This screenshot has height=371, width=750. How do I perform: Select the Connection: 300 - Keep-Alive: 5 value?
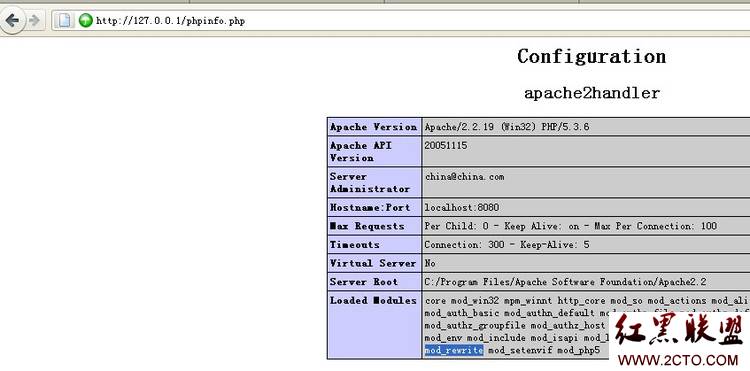click(507, 245)
